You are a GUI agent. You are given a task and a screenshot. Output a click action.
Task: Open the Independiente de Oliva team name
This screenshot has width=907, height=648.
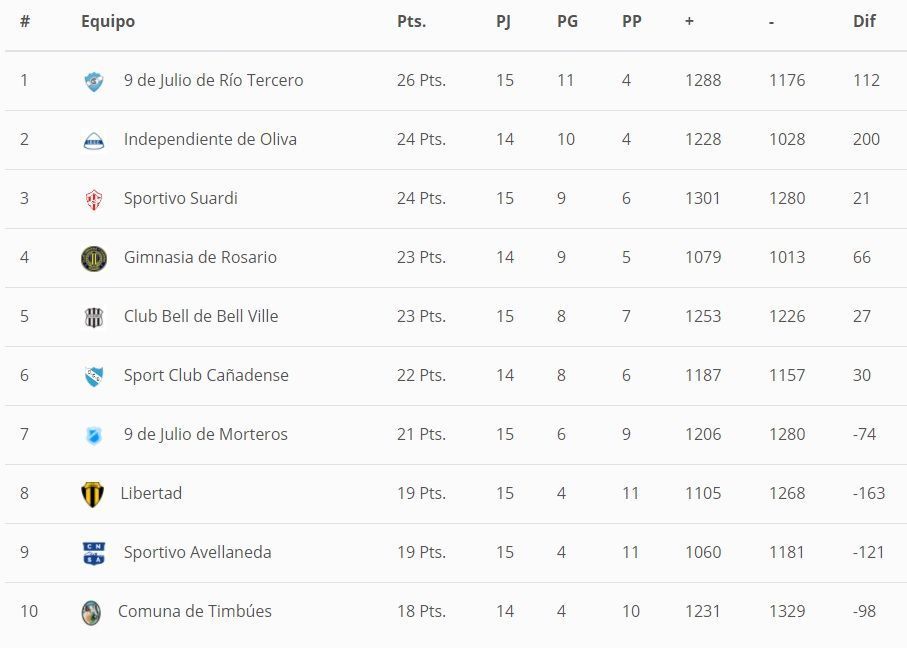pos(210,139)
